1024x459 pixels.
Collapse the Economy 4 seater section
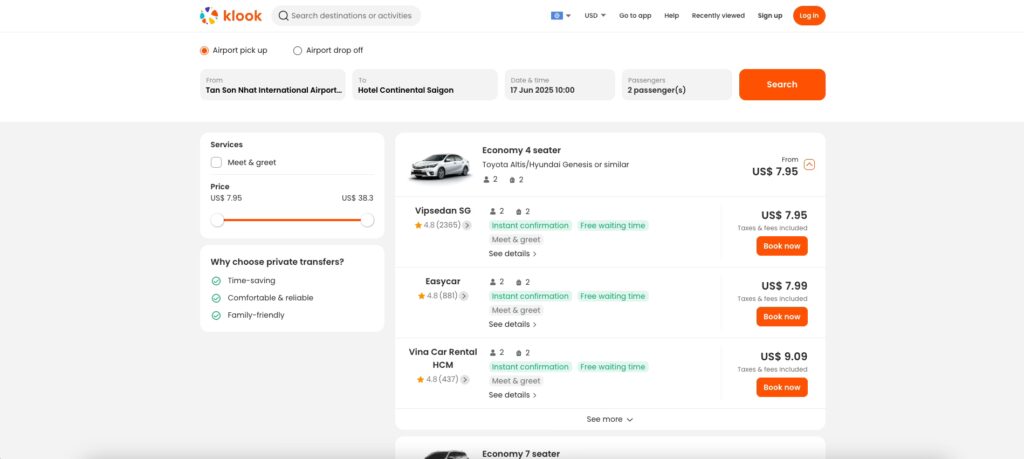pyautogui.click(x=809, y=165)
